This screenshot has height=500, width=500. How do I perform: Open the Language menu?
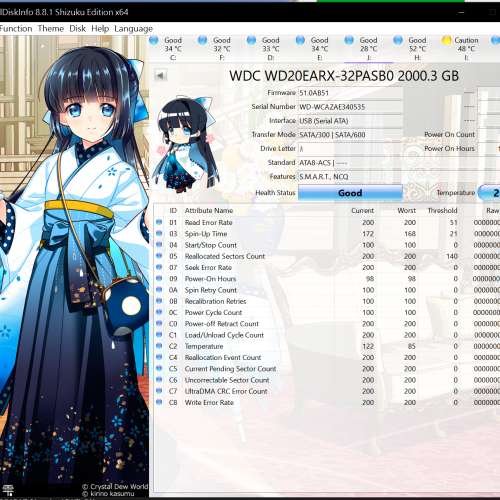click(x=133, y=29)
